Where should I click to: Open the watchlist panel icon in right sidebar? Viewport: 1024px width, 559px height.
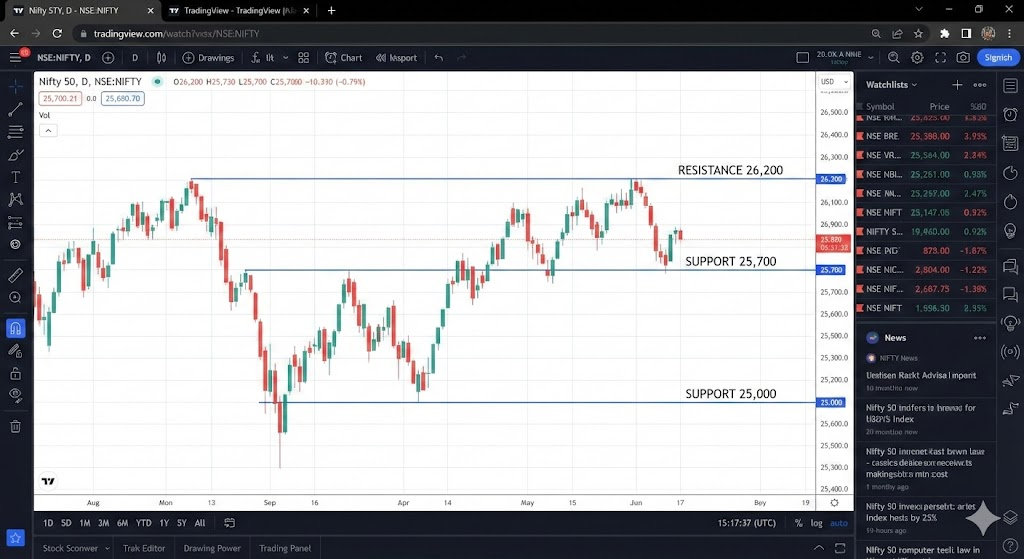pos(1010,86)
